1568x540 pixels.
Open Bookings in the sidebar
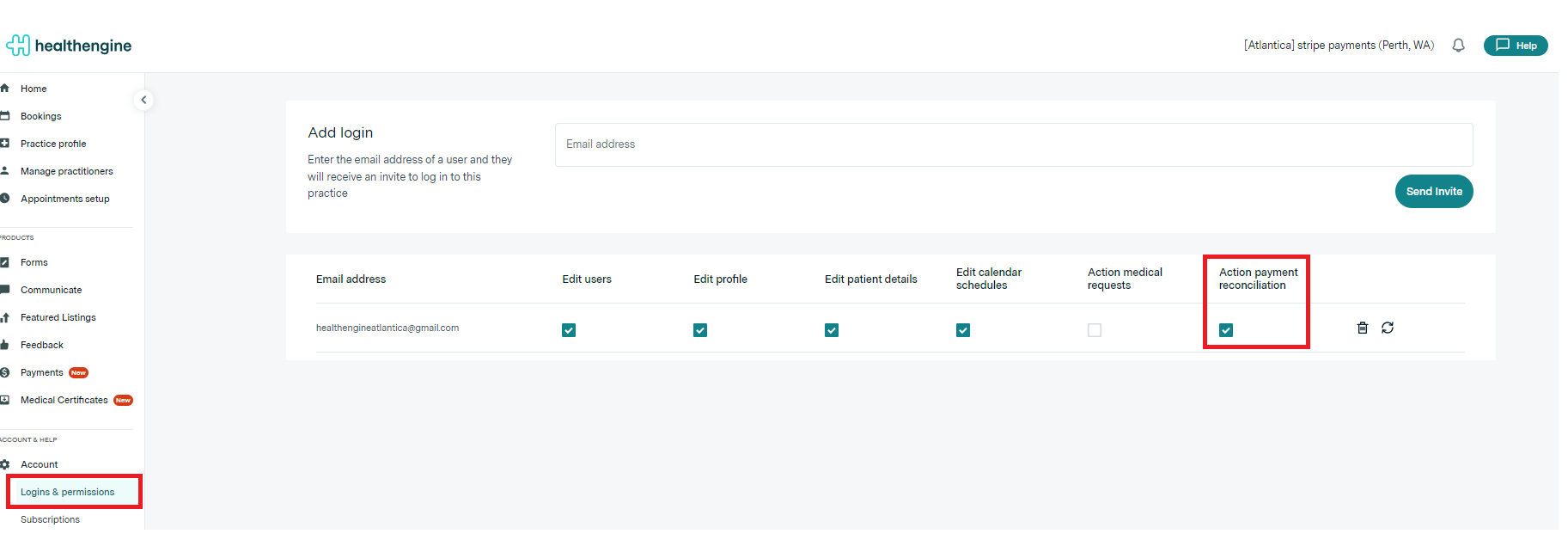tap(40, 116)
